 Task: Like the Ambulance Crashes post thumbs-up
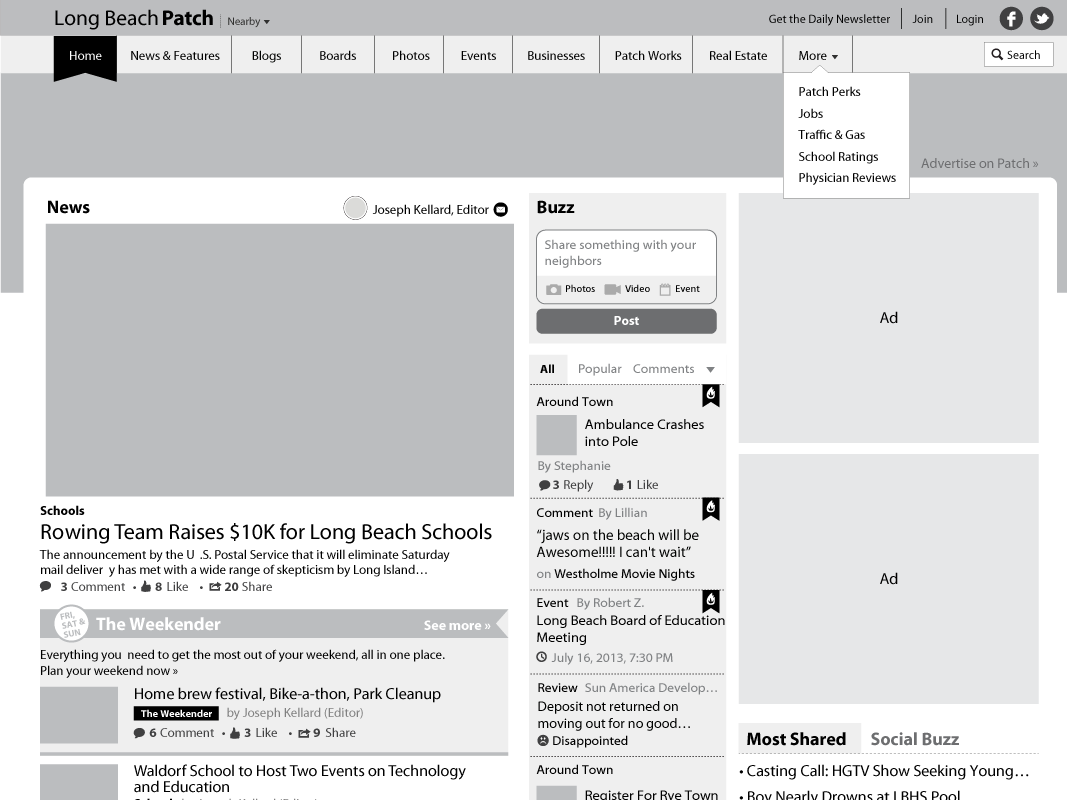click(618, 485)
